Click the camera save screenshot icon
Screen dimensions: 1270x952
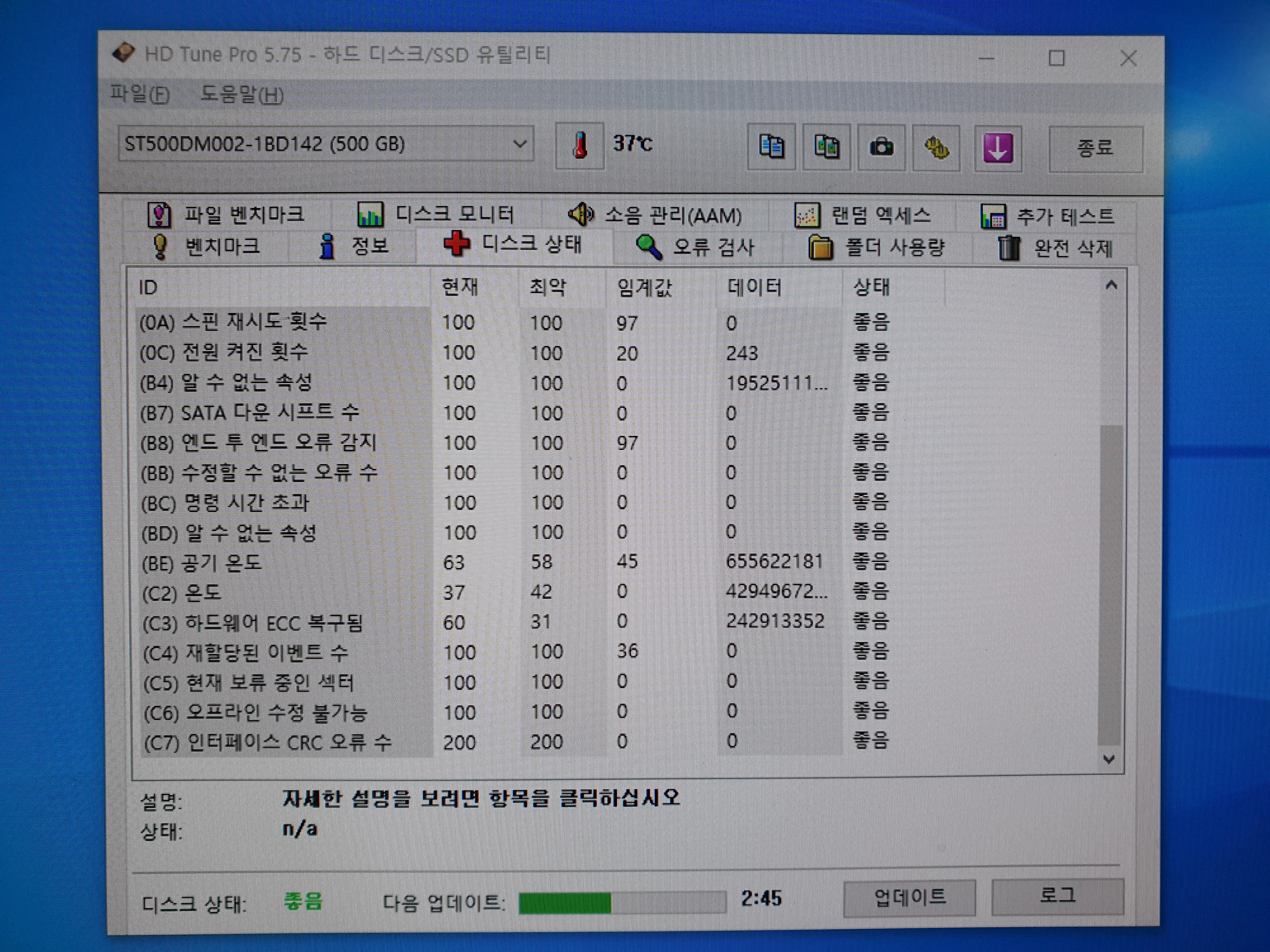[881, 147]
